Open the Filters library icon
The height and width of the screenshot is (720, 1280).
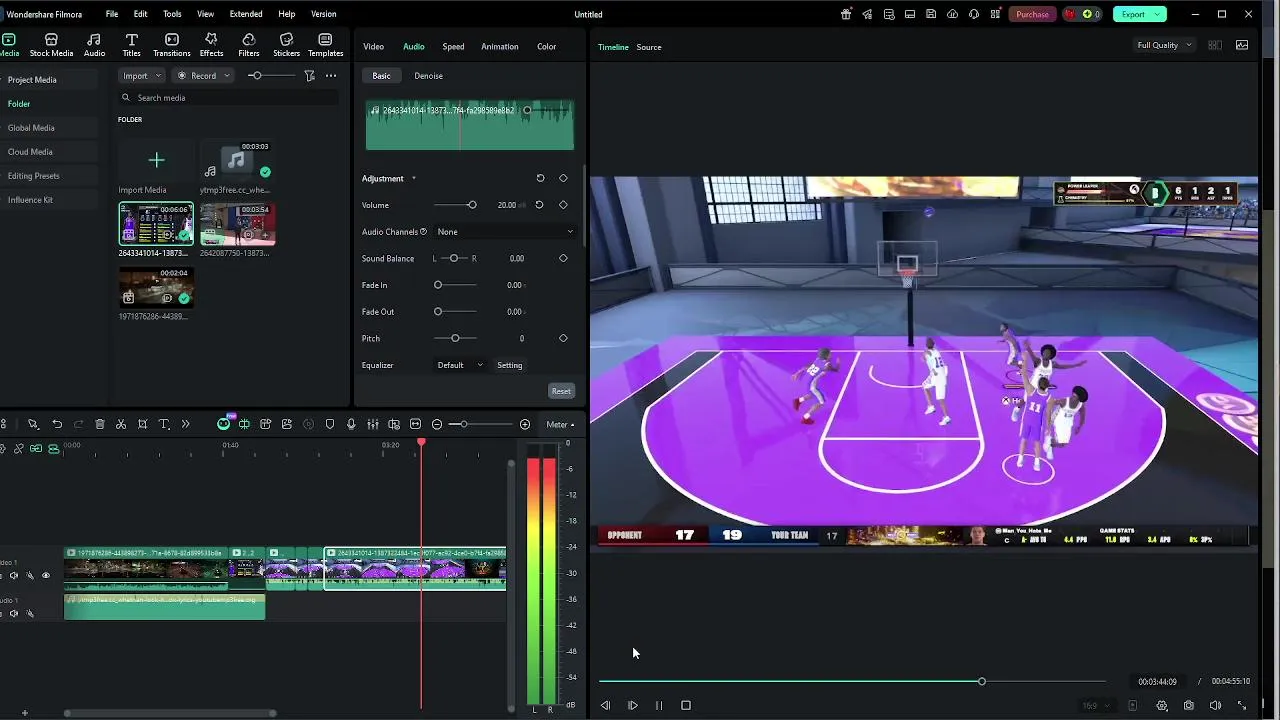pyautogui.click(x=249, y=45)
